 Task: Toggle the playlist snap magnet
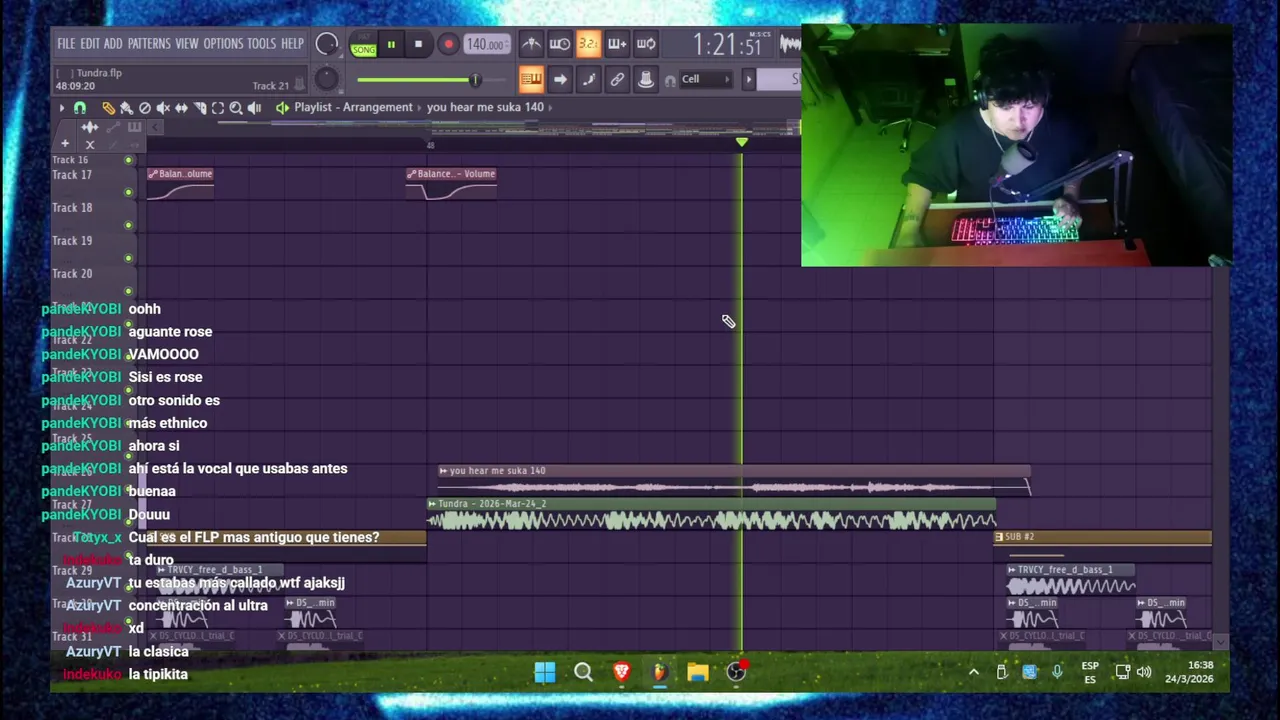point(80,108)
